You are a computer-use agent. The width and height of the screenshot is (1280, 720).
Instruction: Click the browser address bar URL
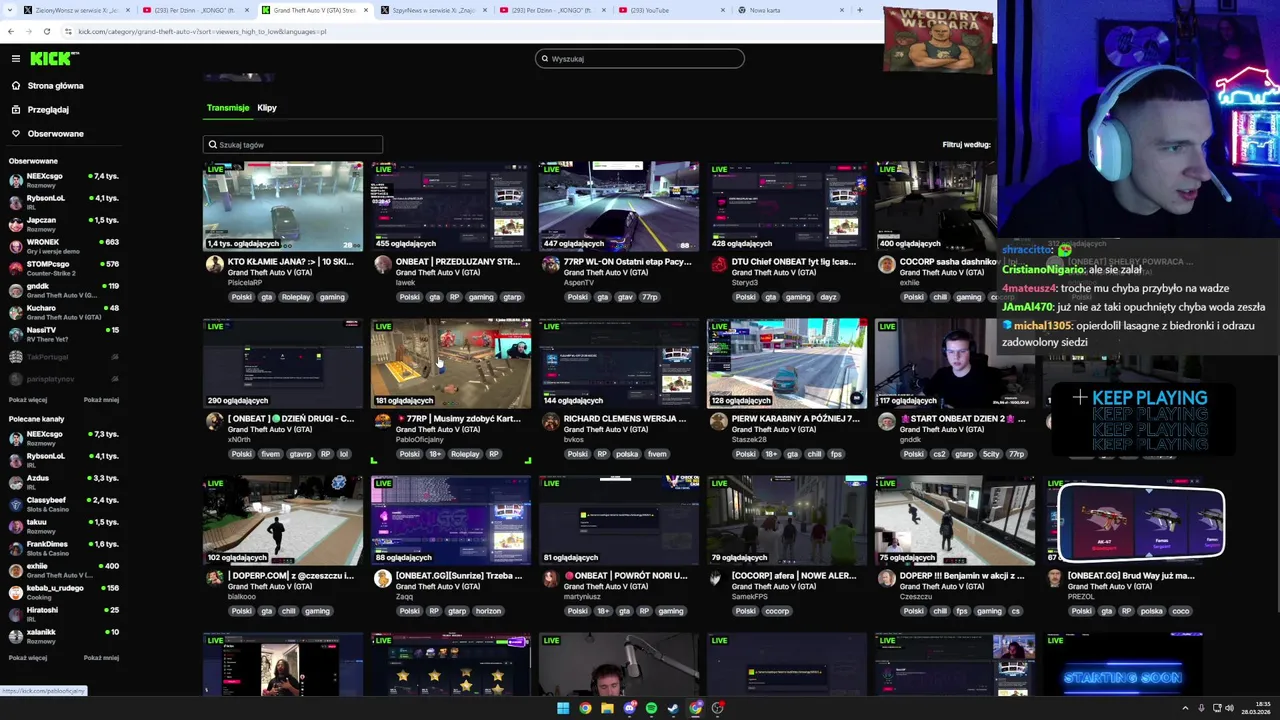[202, 31]
